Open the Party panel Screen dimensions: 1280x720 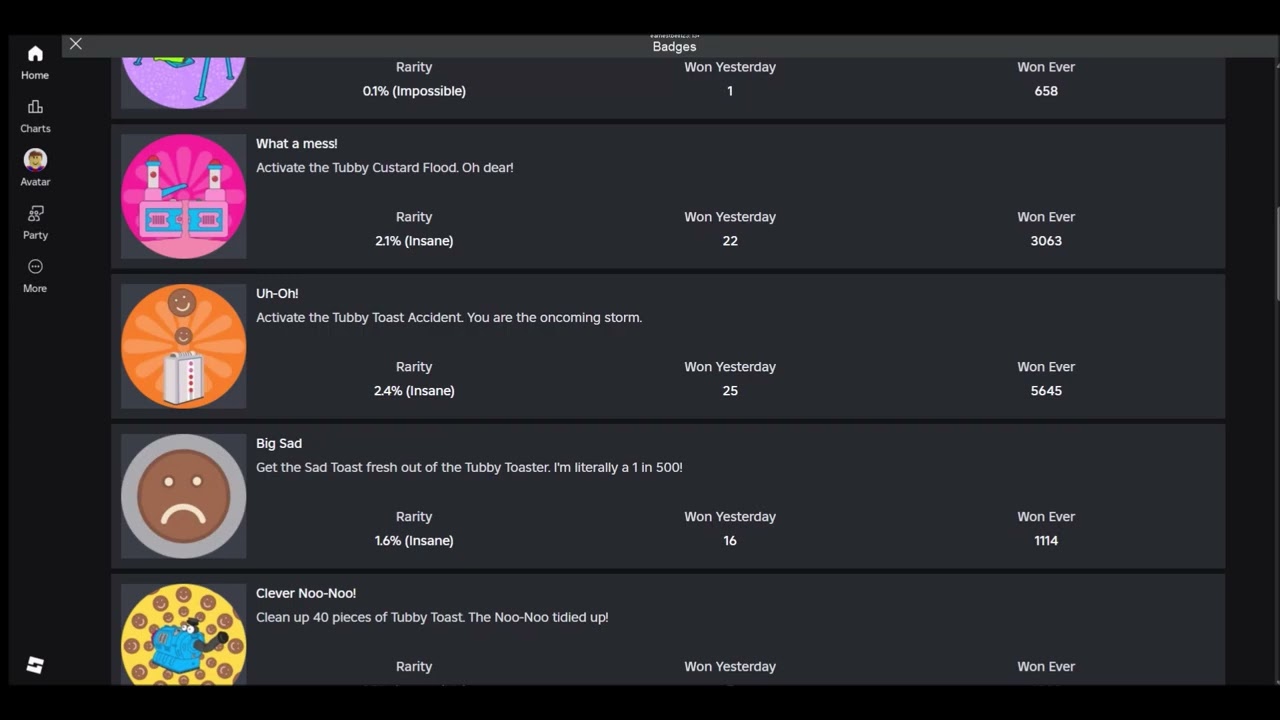pos(35,222)
